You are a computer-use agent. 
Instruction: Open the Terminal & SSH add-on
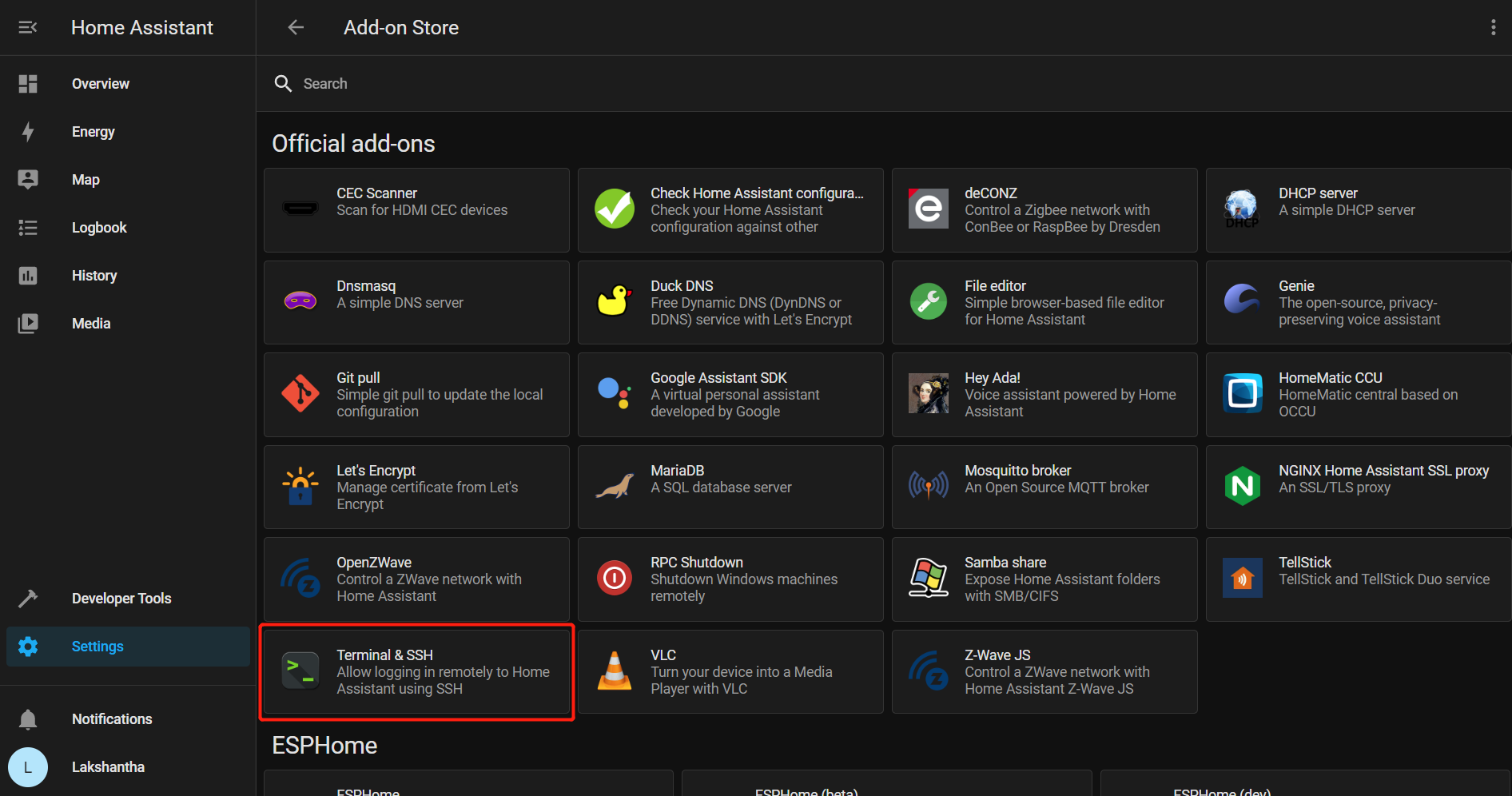[416, 672]
